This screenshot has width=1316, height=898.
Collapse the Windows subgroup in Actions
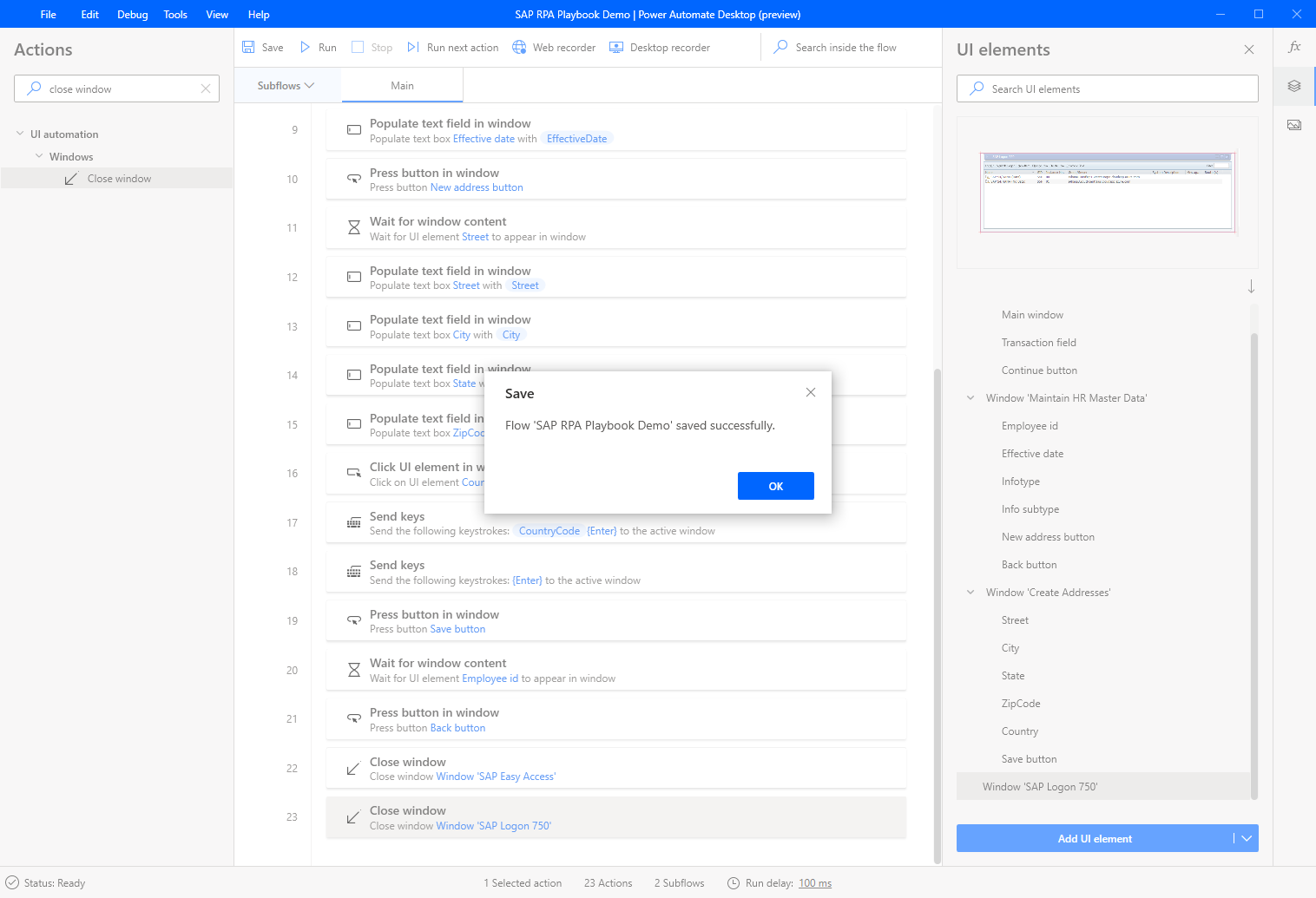39,156
